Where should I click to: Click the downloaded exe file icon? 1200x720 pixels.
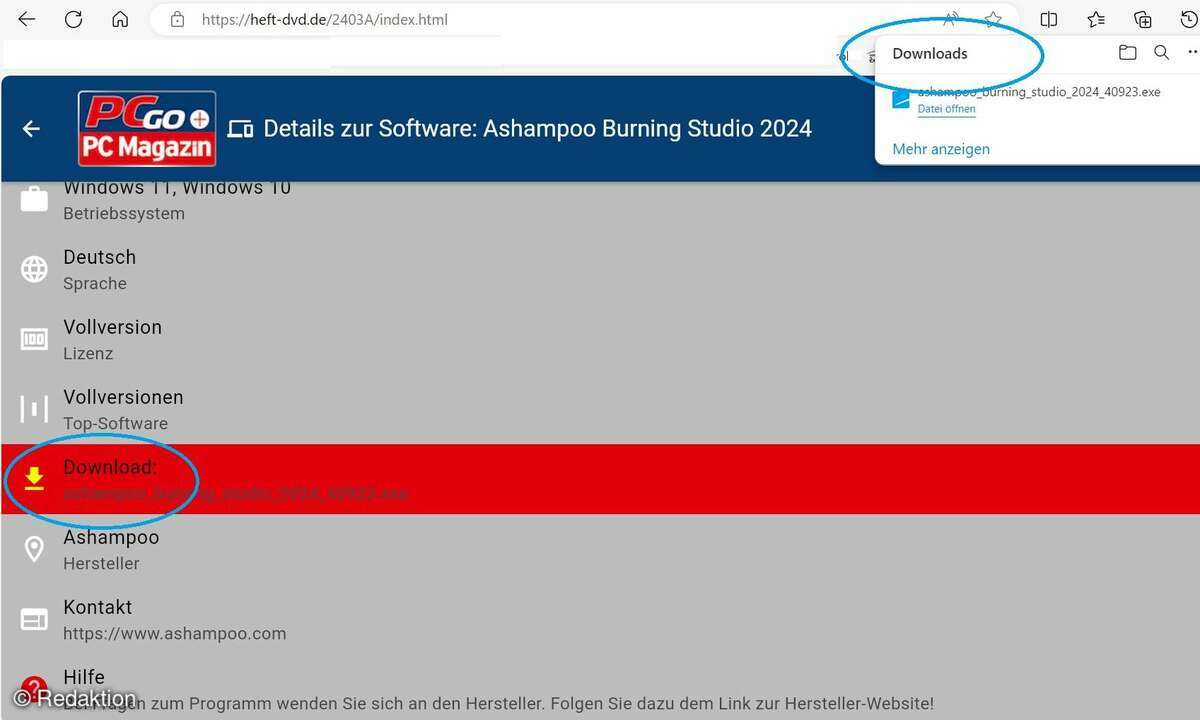[x=901, y=98]
